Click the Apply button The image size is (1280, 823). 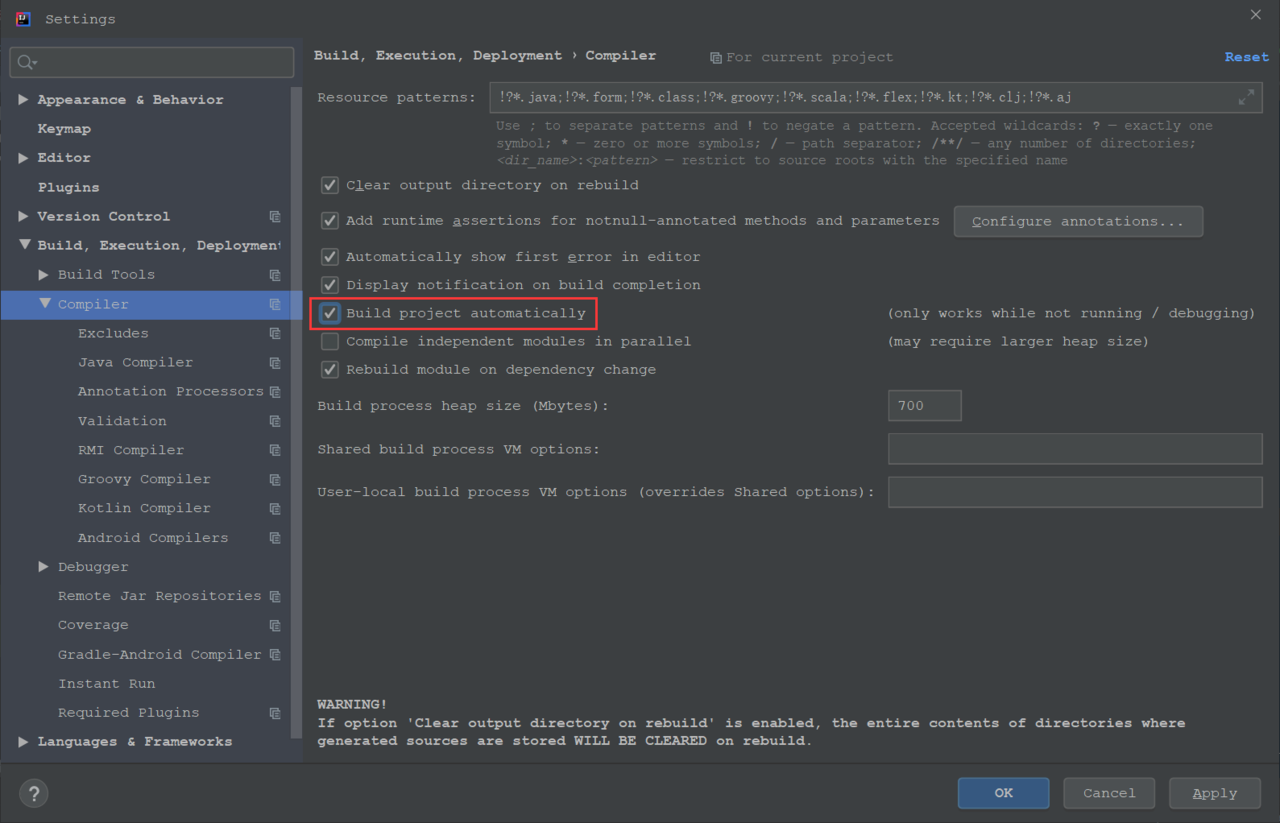[1215, 793]
